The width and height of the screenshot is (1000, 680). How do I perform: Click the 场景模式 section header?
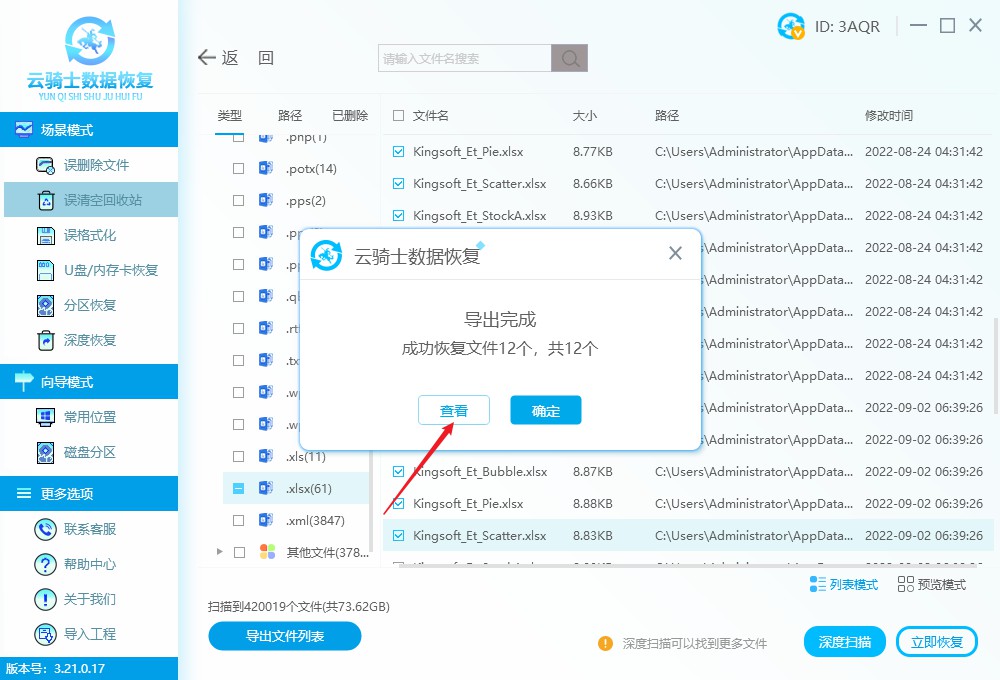click(x=89, y=129)
